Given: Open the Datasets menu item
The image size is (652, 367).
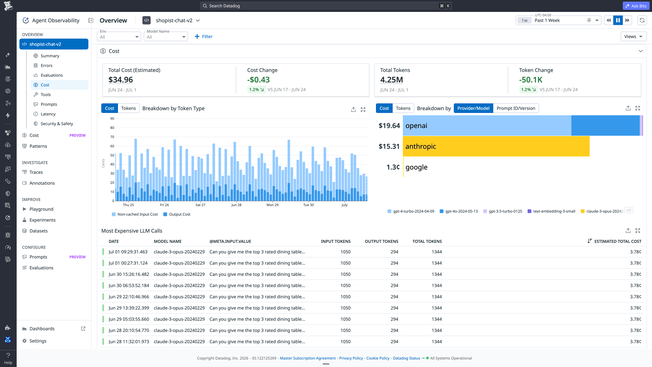Looking at the screenshot, I should pos(38,231).
